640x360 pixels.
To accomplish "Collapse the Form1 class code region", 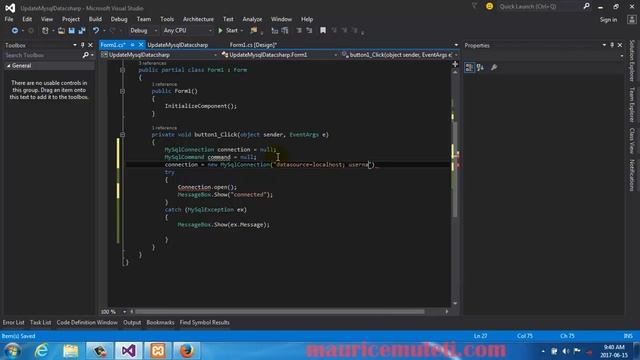I will (x=122, y=70).
